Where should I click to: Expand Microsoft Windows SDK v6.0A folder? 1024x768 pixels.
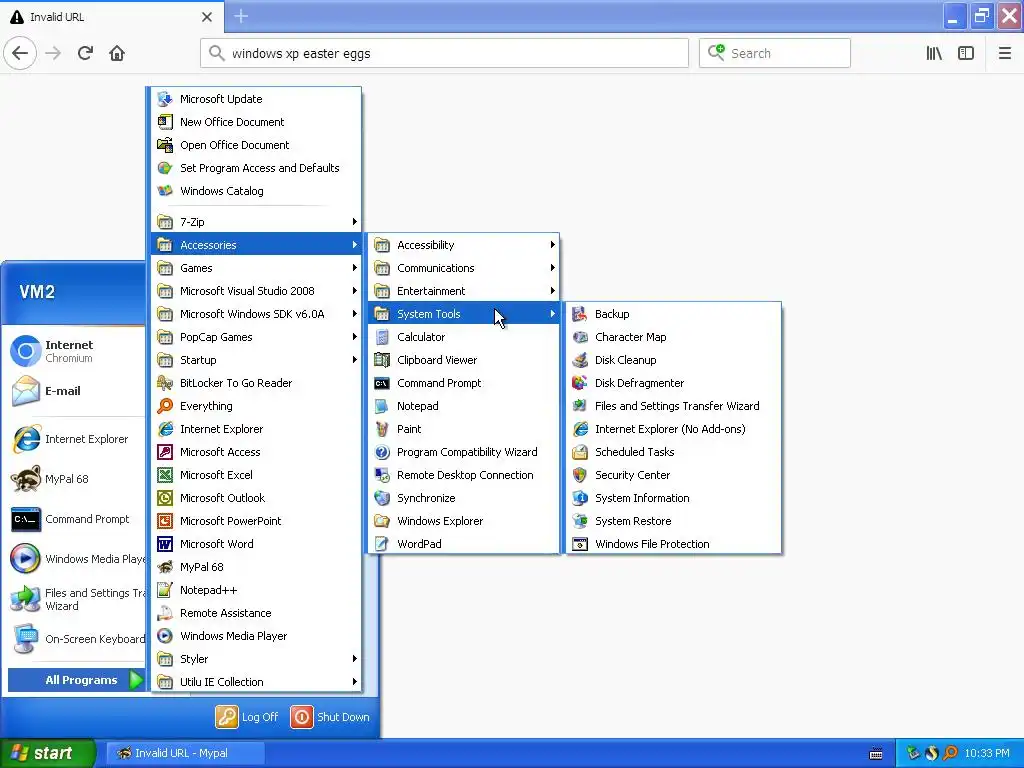(256, 314)
